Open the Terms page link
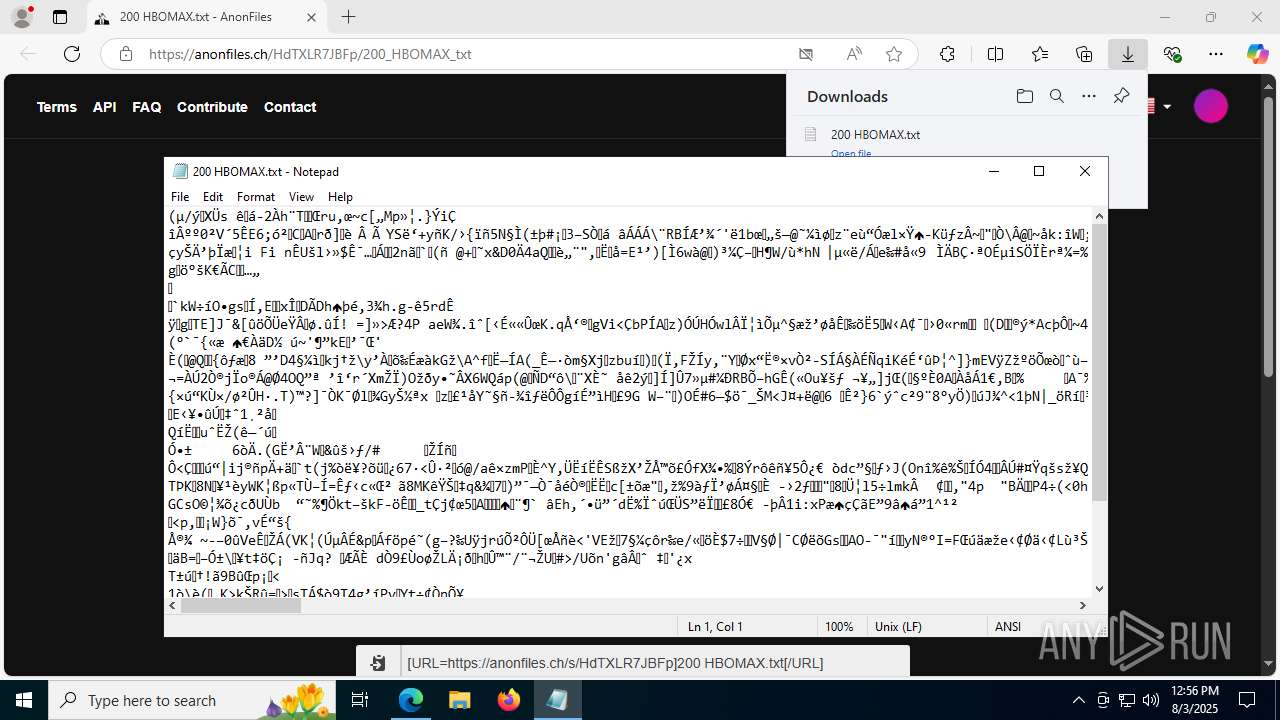 [57, 107]
